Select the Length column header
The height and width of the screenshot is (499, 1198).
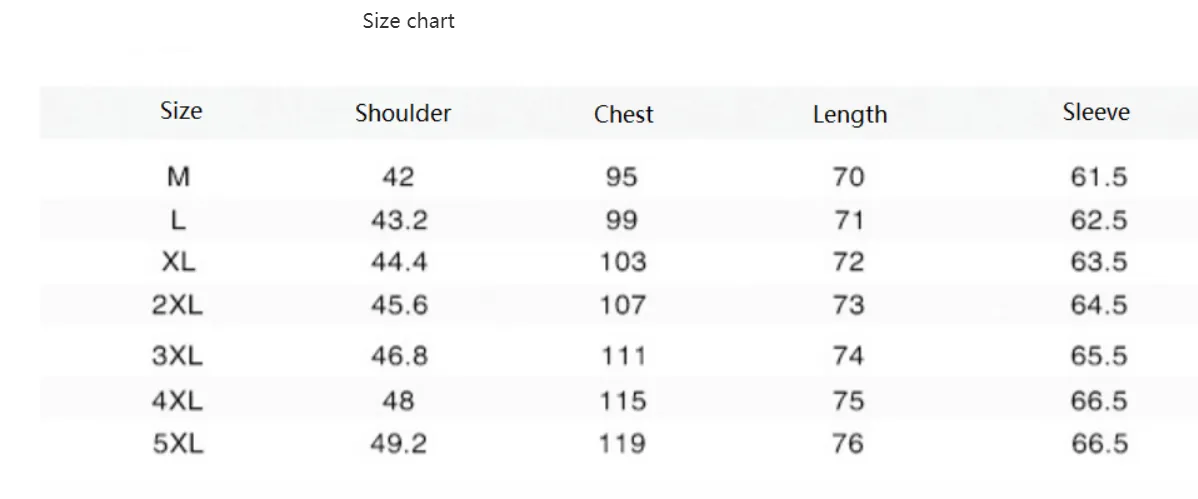point(850,115)
